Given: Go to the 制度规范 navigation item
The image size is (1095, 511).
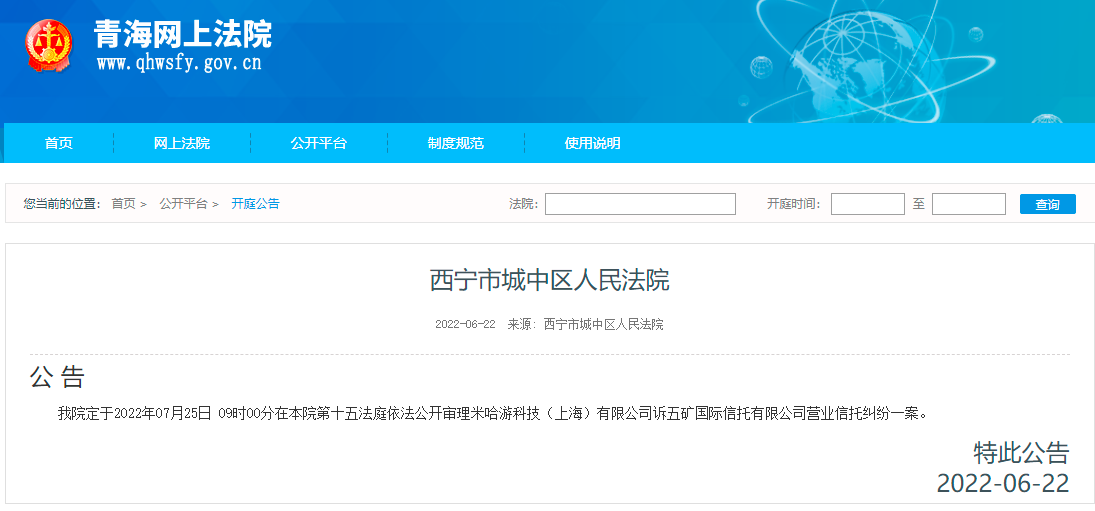Looking at the screenshot, I should point(456,143).
